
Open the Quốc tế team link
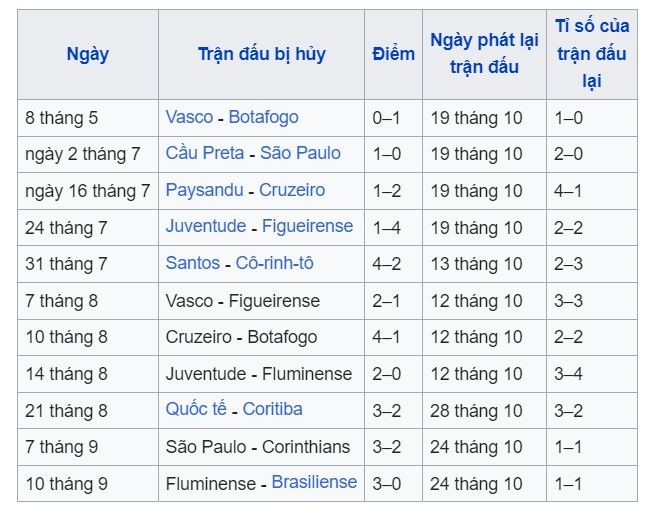tap(198, 409)
